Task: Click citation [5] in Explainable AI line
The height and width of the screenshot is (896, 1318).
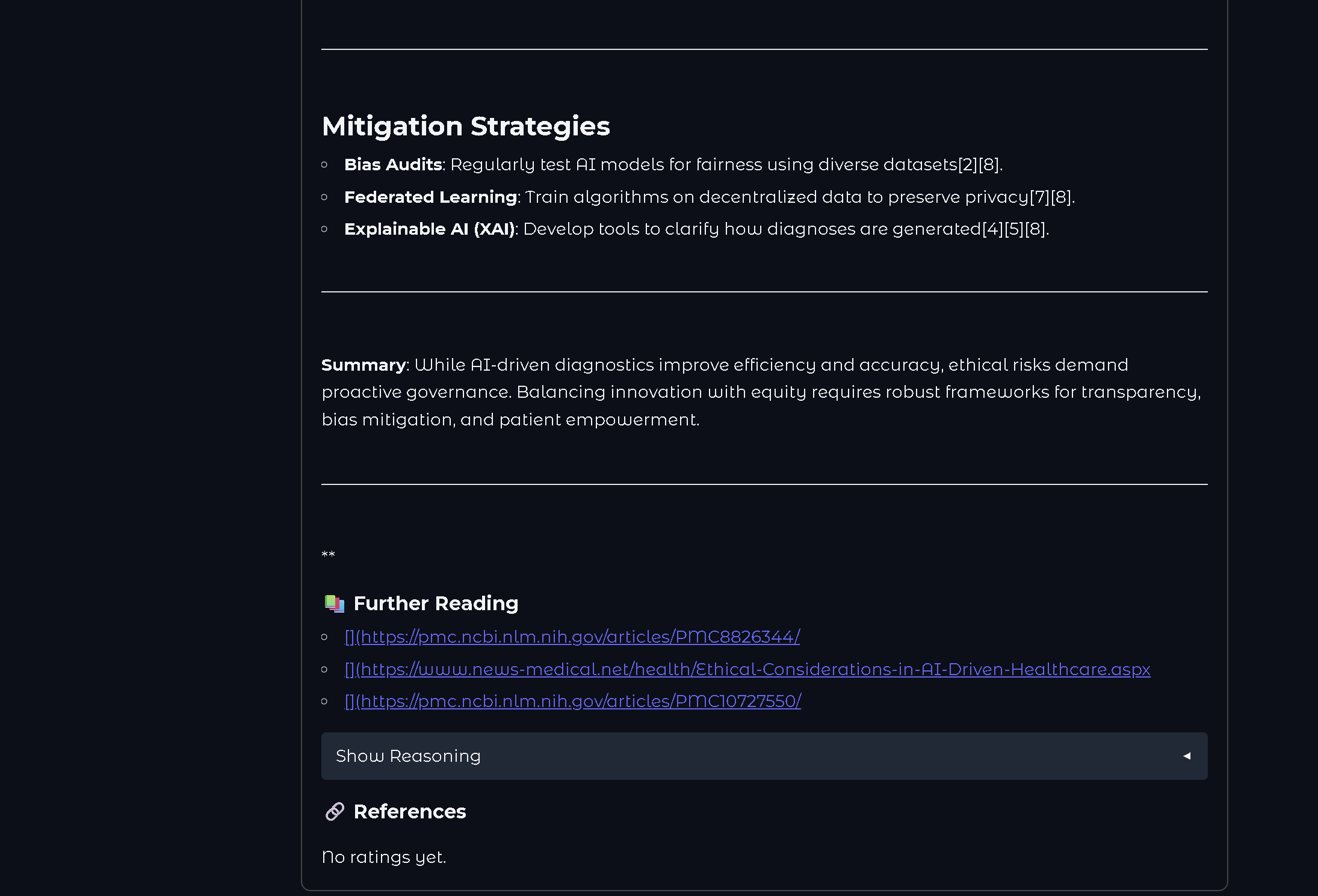Action: pyautogui.click(x=1014, y=229)
